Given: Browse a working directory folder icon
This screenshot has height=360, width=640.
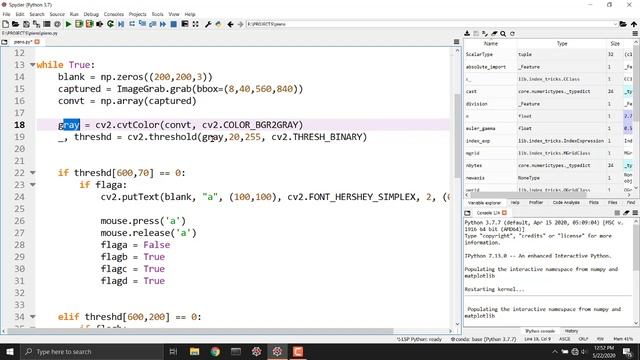Looking at the screenshot, I should coord(623,24).
